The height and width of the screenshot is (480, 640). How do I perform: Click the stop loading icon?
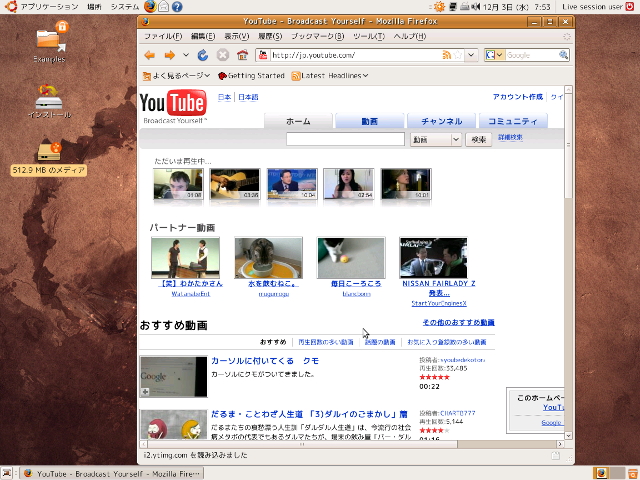point(222,55)
